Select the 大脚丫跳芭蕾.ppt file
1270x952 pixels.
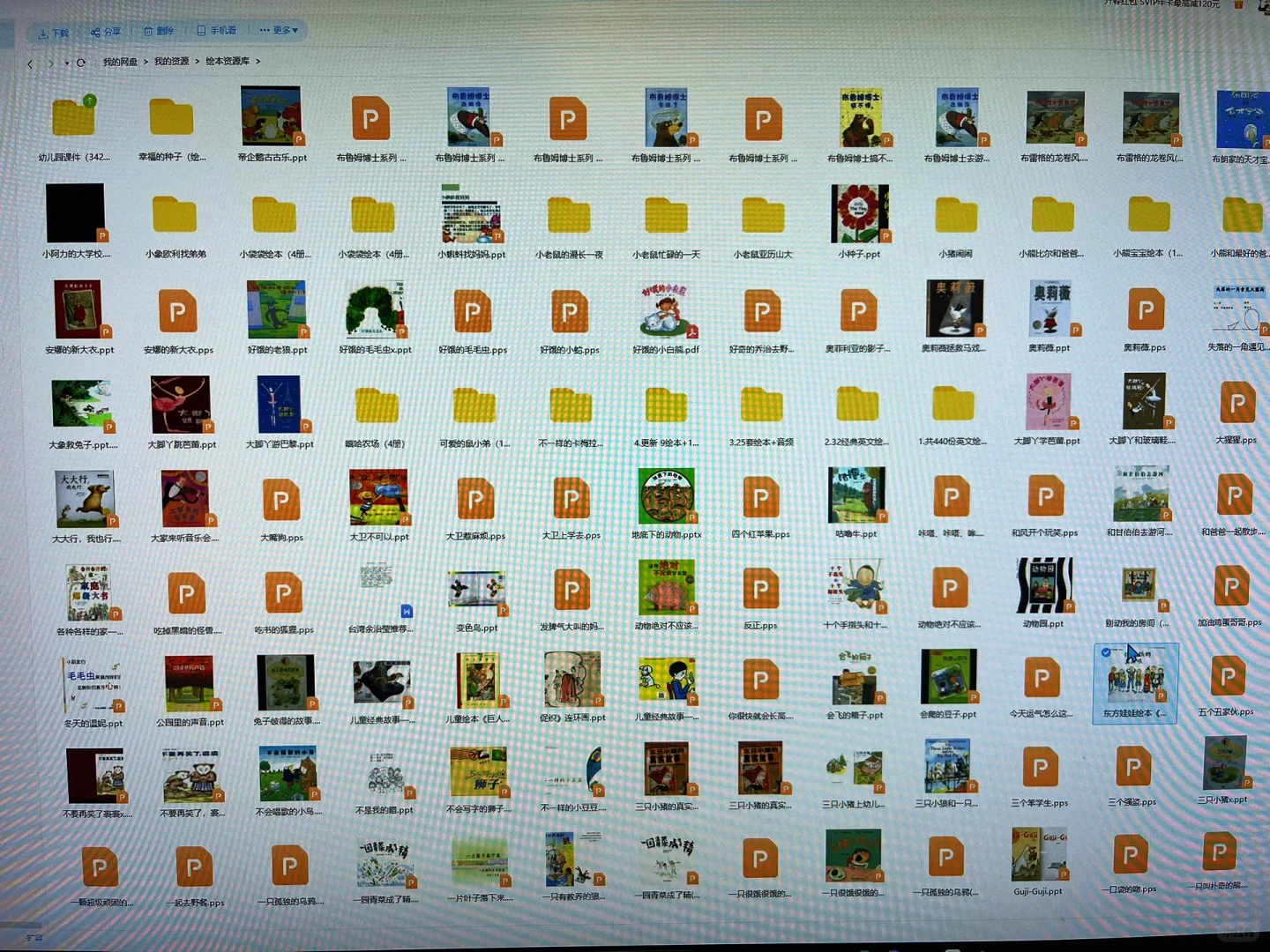tap(181, 405)
